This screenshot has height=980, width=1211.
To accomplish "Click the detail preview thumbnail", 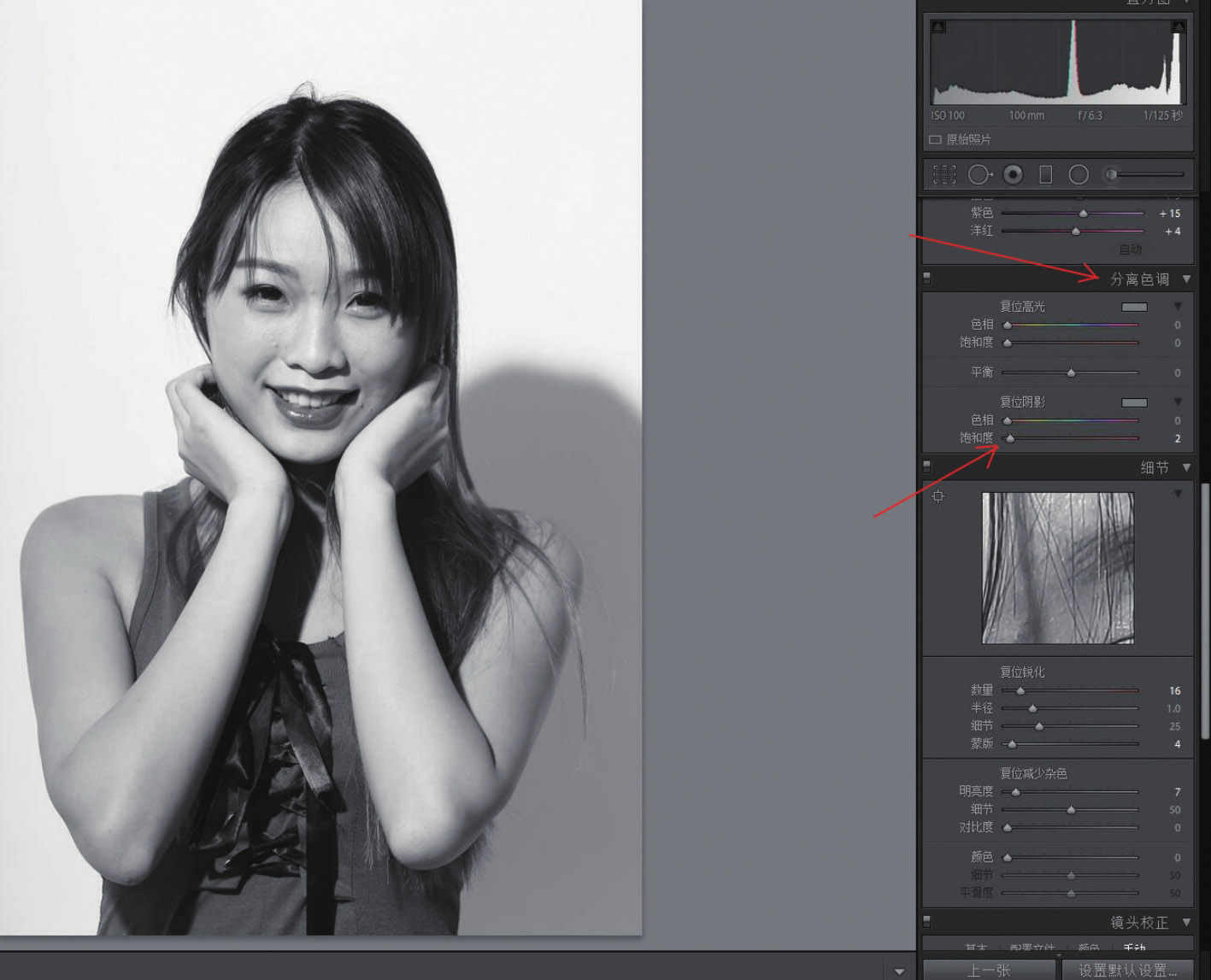I will pos(1058,568).
